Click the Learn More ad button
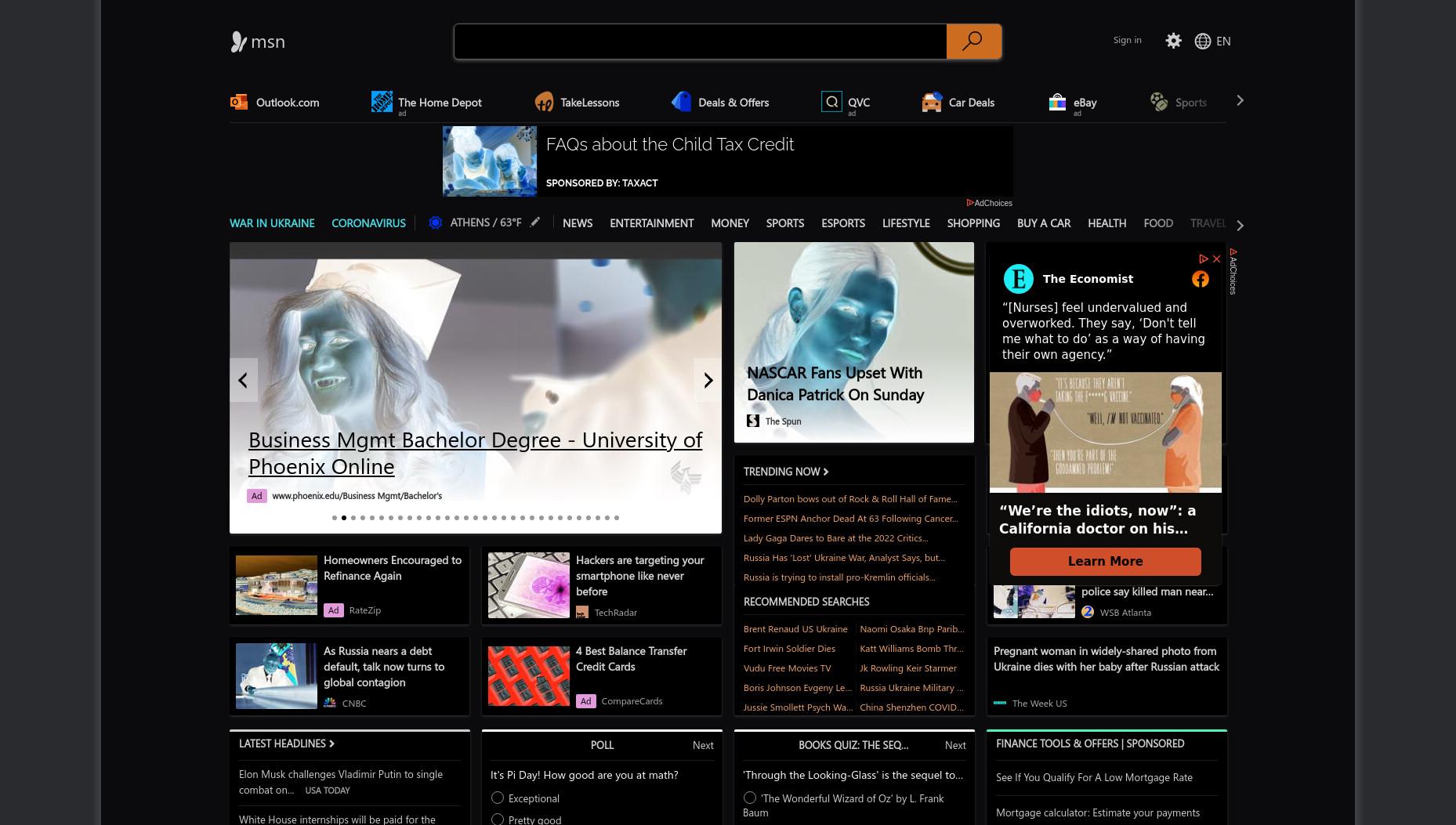Image resolution: width=1456 pixels, height=825 pixels. coord(1105,561)
